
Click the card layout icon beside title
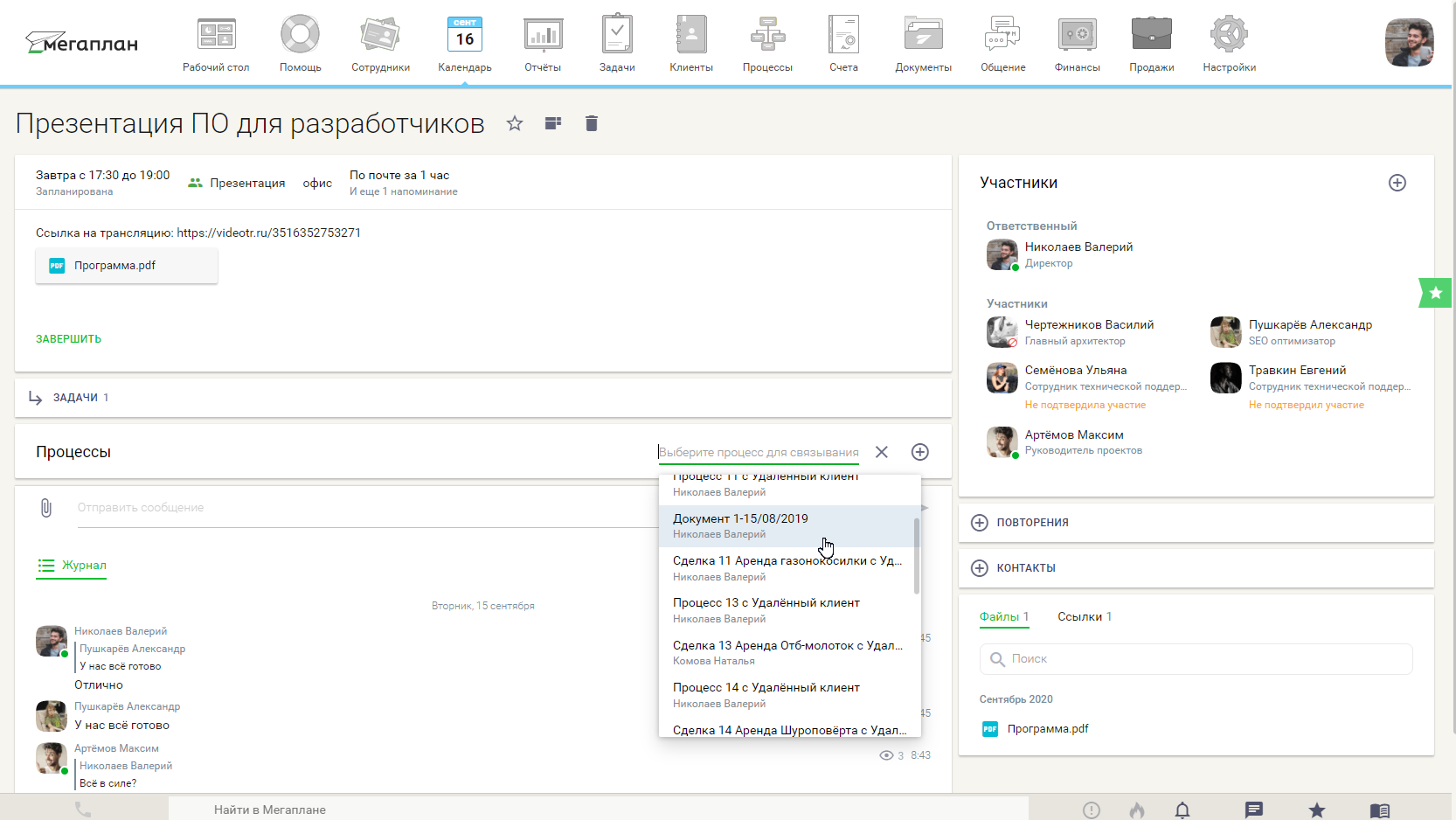pos(553,123)
